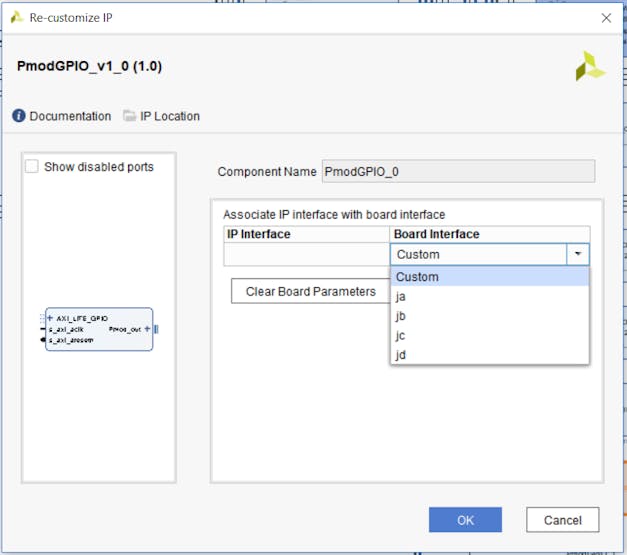Screen dimensions: 627x555
Task: Click the Board Interface column header
Action: pyautogui.click(x=490, y=234)
